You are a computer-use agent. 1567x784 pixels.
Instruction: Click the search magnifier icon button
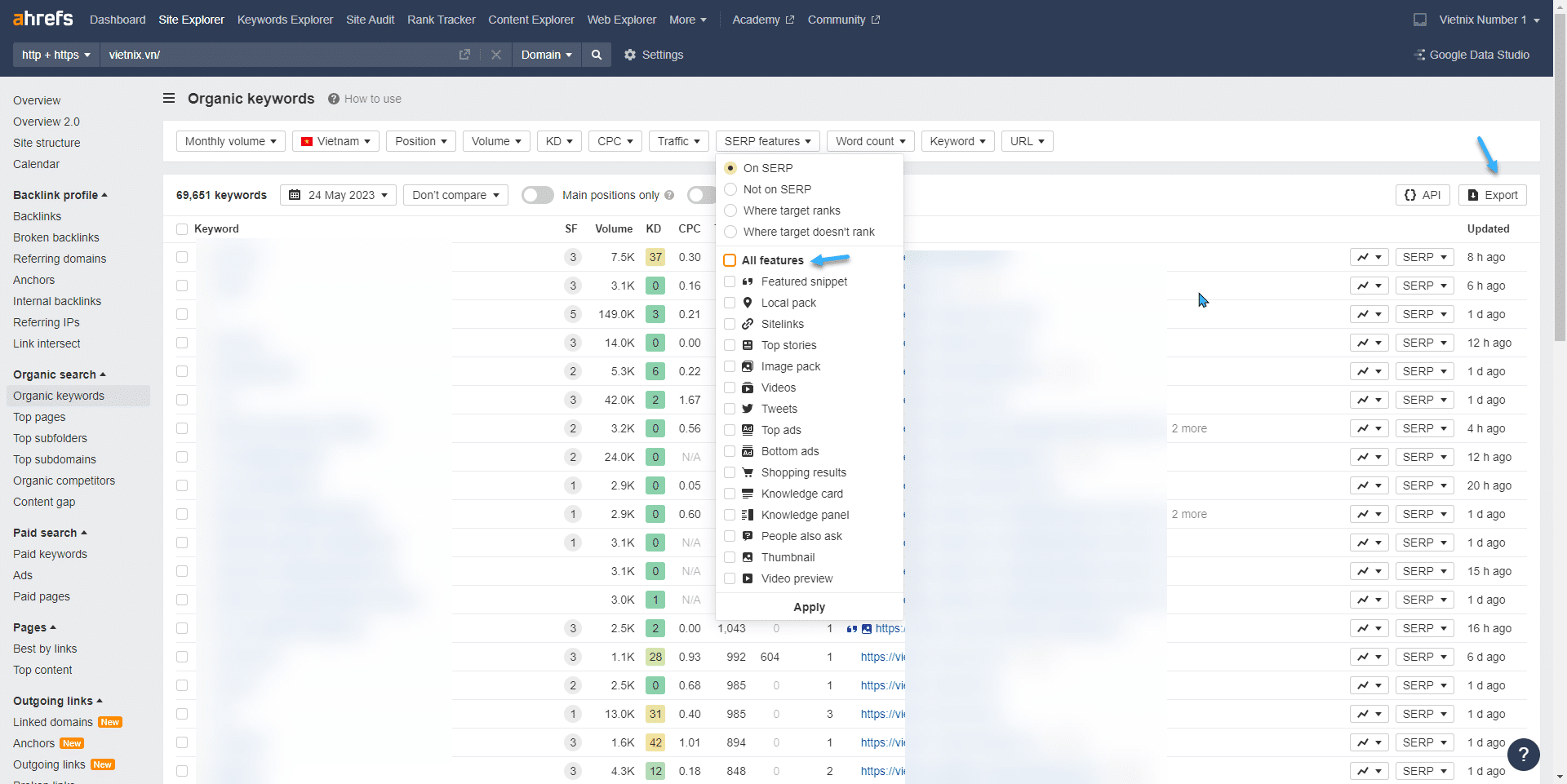click(597, 55)
